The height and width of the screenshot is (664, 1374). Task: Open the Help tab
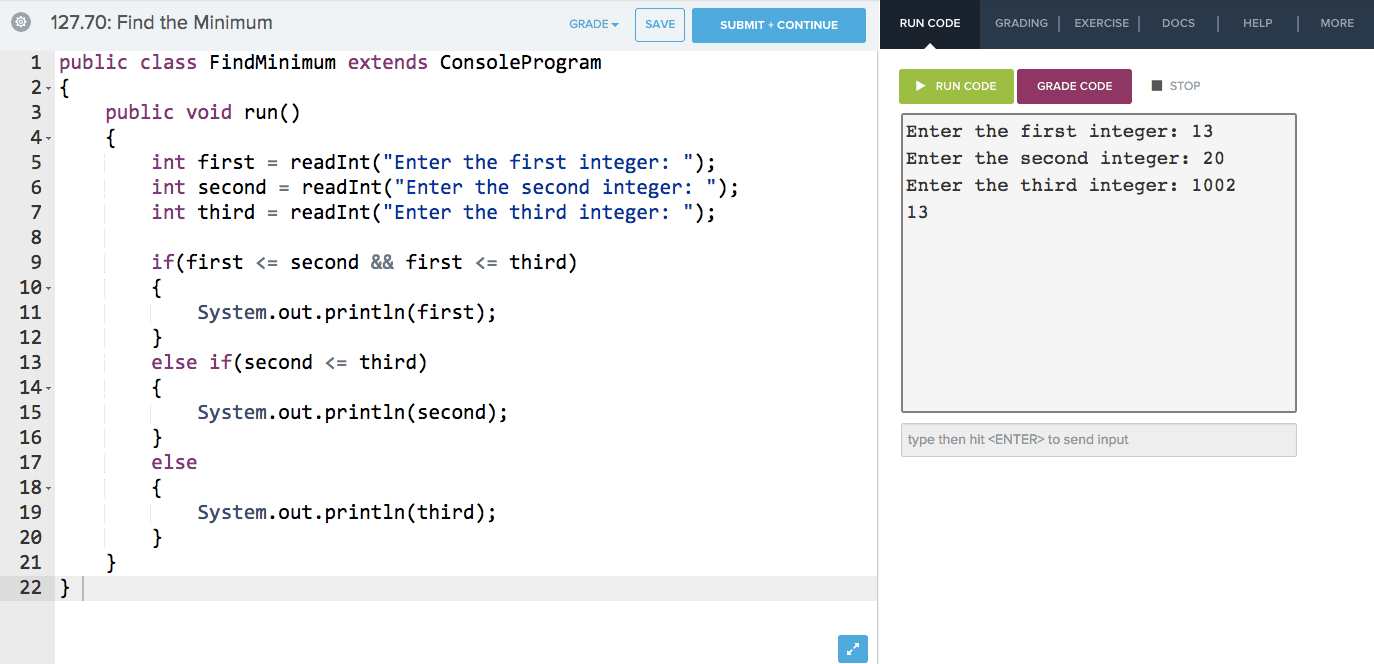click(1257, 23)
